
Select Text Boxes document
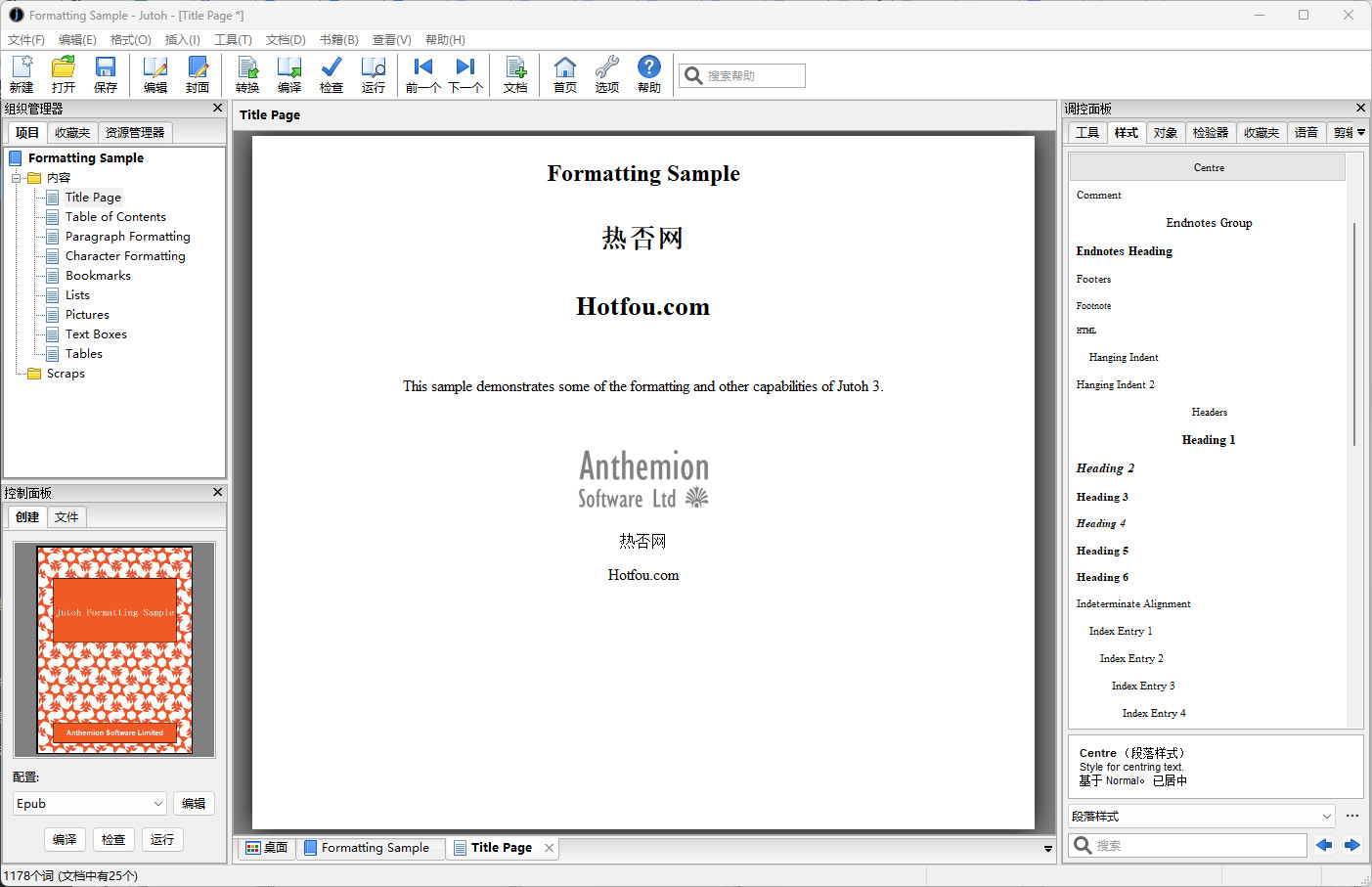point(96,334)
